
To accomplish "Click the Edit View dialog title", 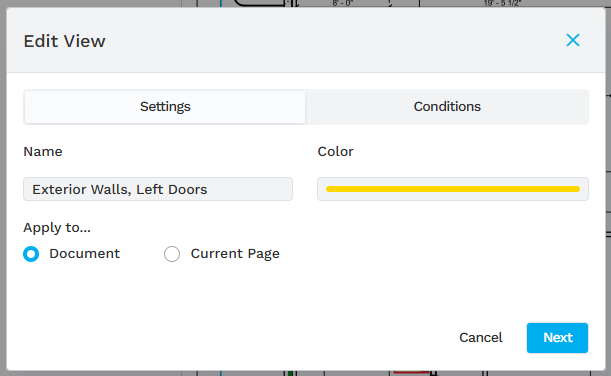I will point(64,41).
